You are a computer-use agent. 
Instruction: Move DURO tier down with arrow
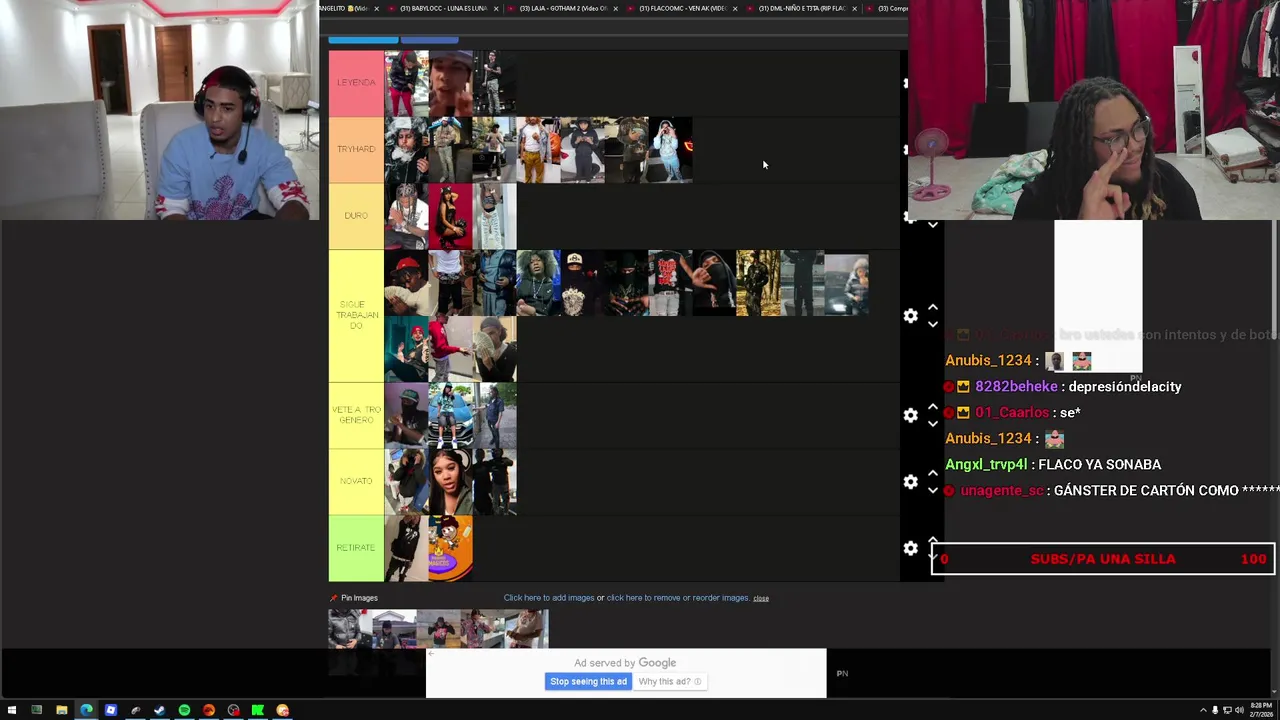pos(933,225)
